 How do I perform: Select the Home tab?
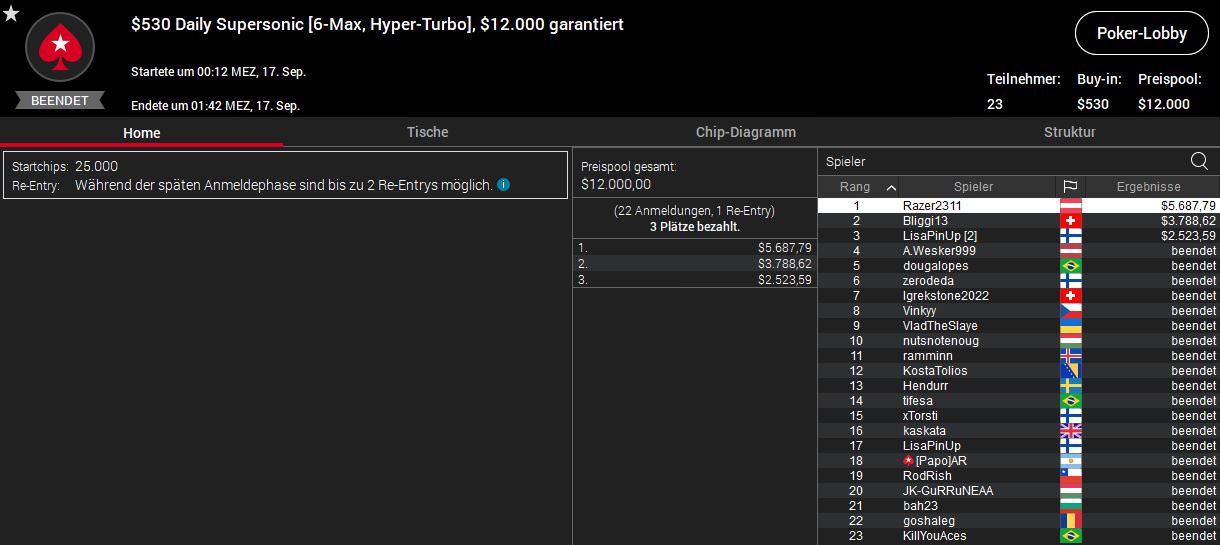click(141, 133)
